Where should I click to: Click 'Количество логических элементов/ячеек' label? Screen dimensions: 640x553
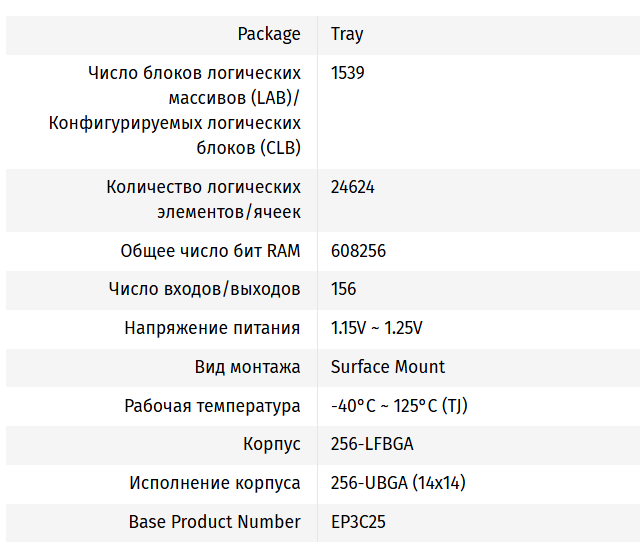click(x=204, y=199)
